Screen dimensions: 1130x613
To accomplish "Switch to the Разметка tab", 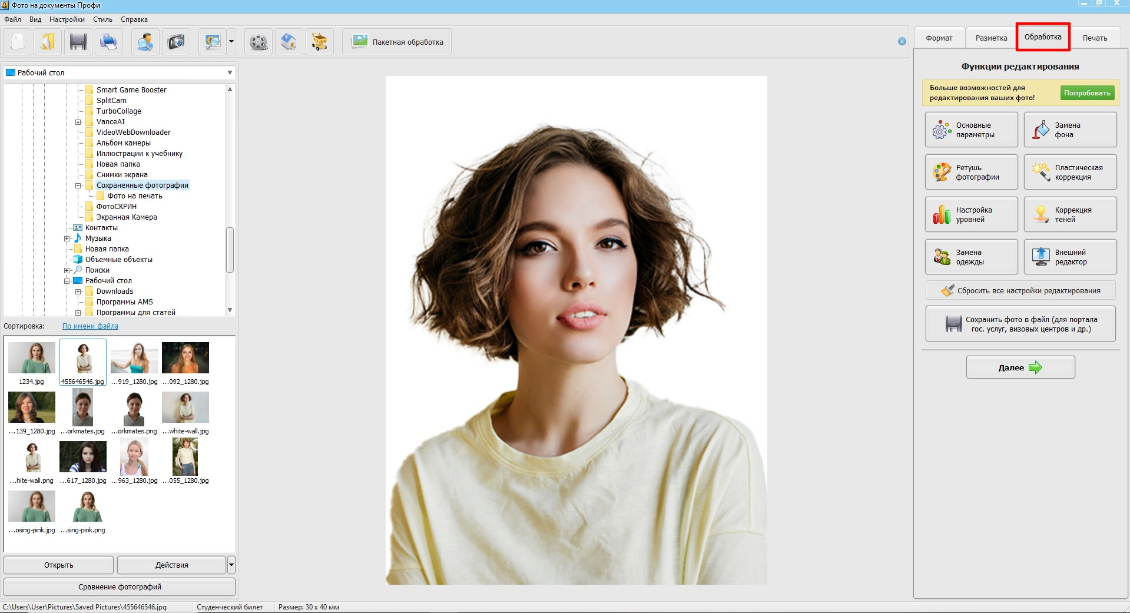I will coord(984,38).
